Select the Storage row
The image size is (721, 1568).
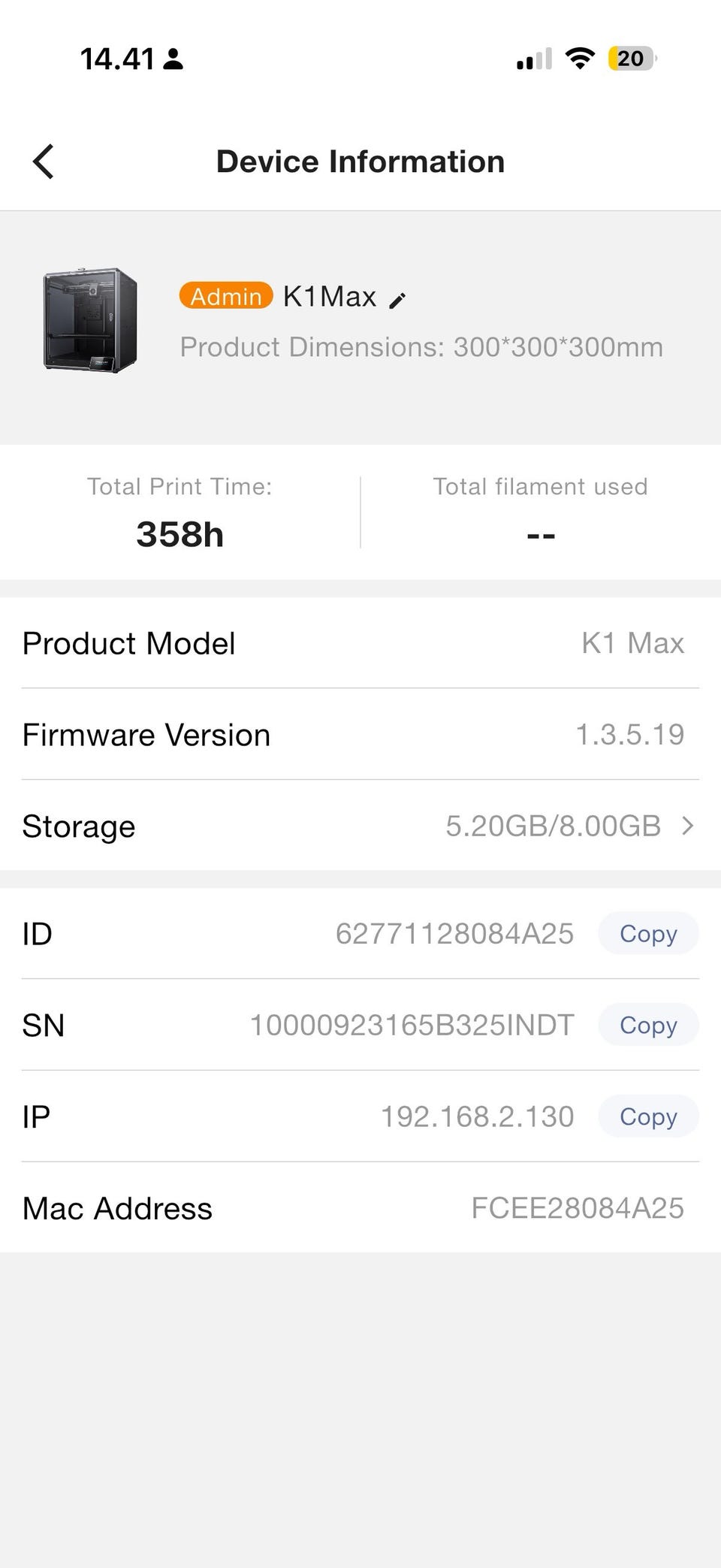(360, 826)
